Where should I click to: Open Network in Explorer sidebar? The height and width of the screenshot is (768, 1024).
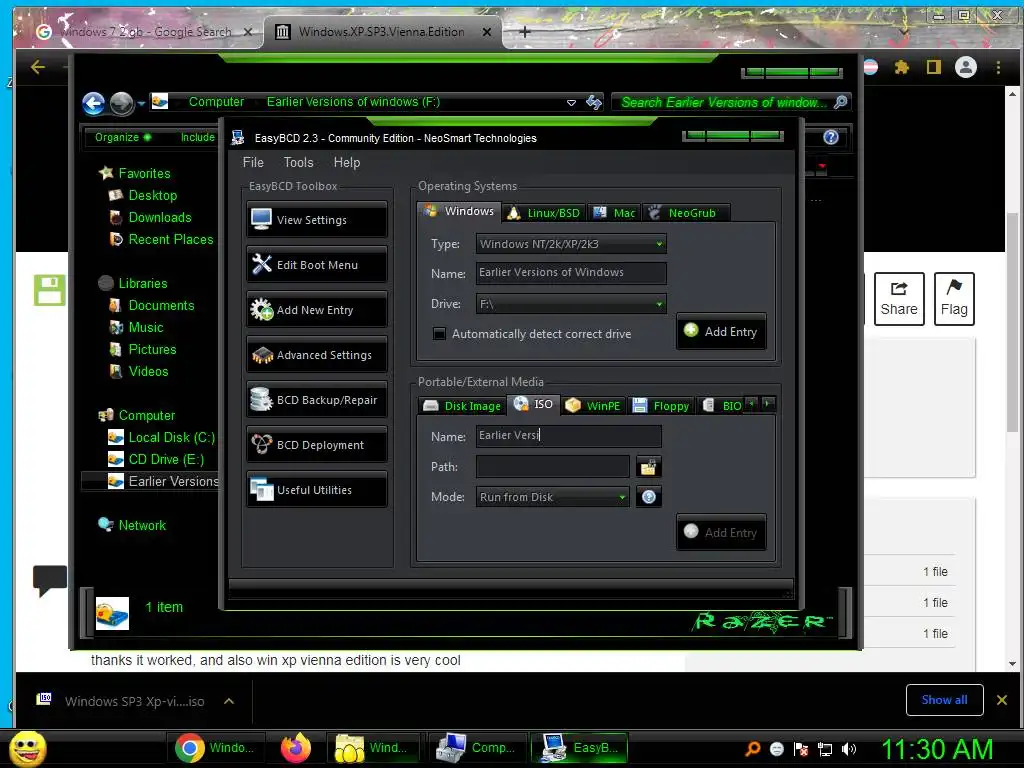point(133,525)
